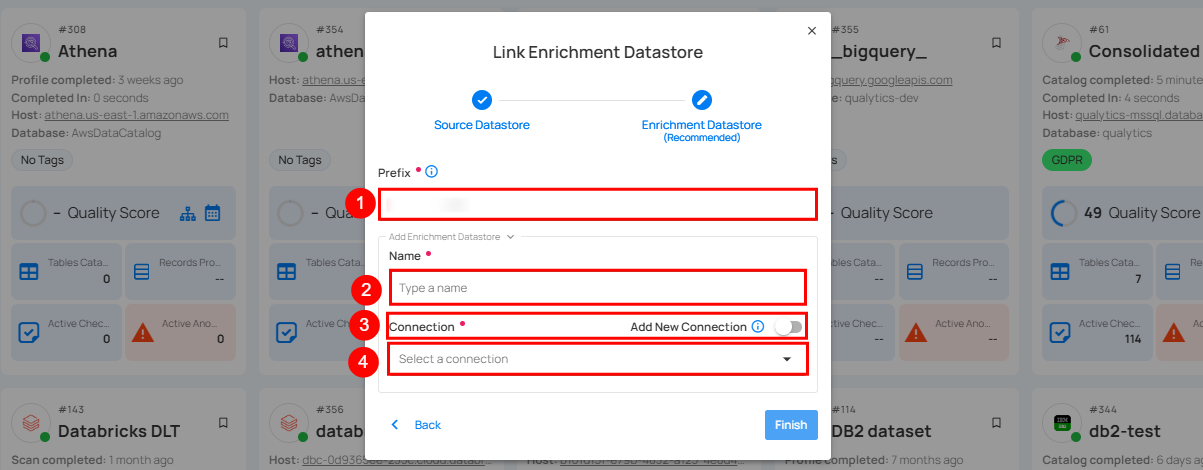
Task: Click the Athena datastore logo icon
Action: [x=33, y=44]
